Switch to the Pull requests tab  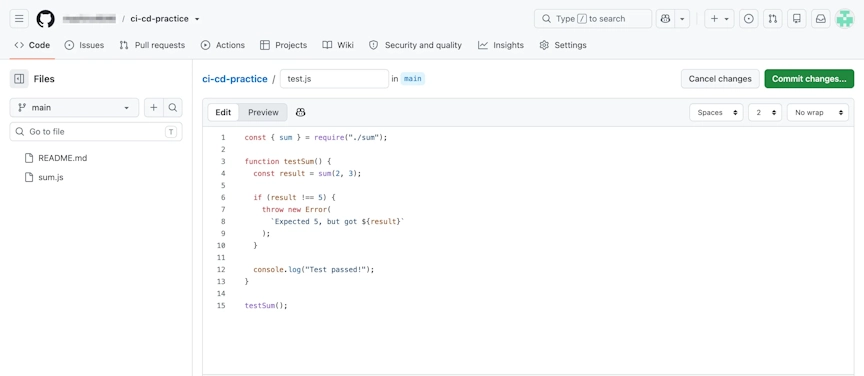pos(152,45)
